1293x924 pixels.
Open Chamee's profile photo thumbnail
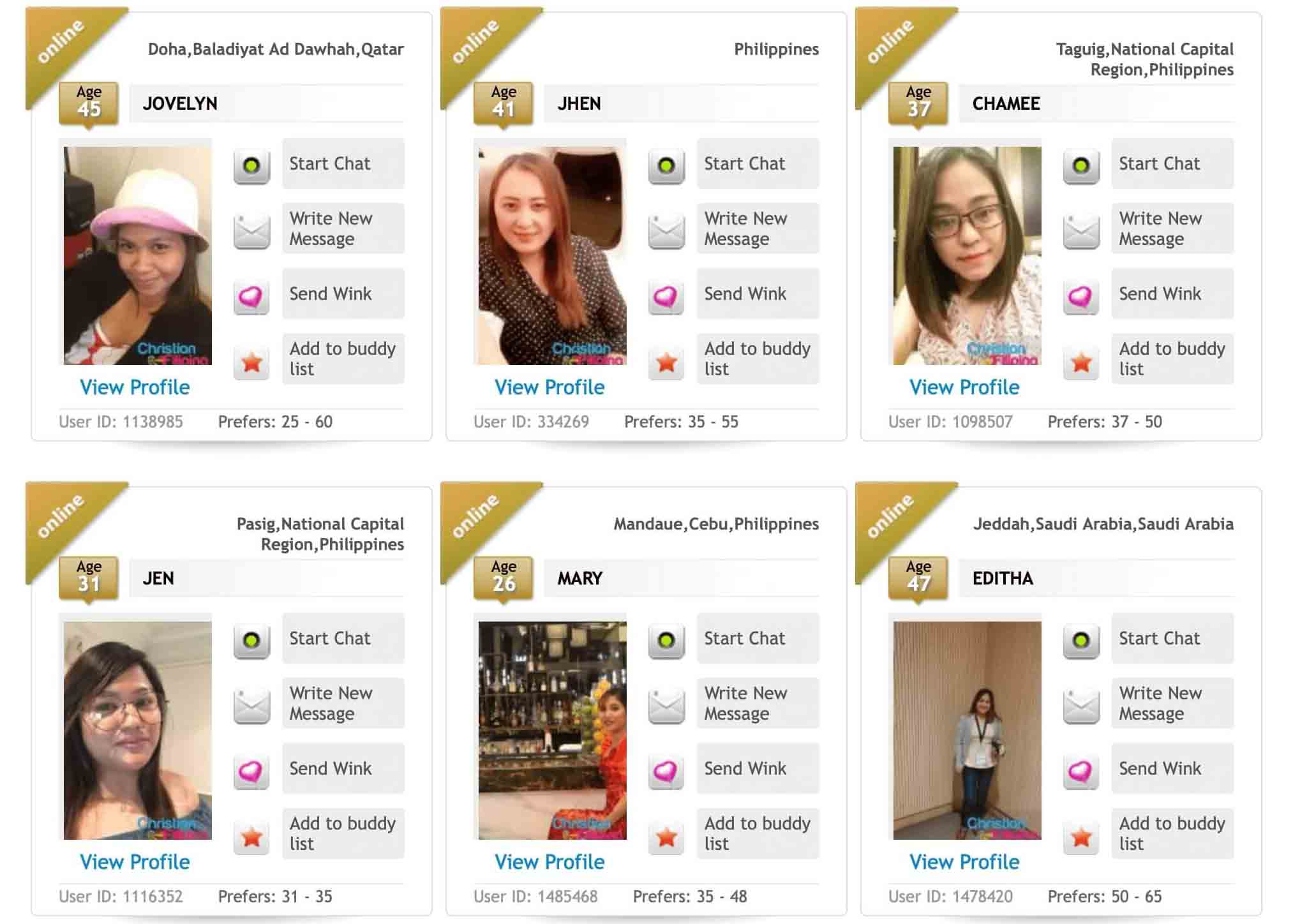(x=967, y=256)
